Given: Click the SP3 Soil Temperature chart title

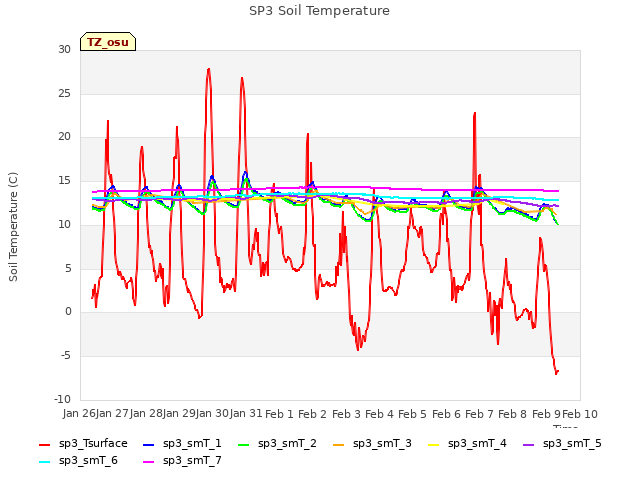Looking at the screenshot, I should [x=319, y=11].
